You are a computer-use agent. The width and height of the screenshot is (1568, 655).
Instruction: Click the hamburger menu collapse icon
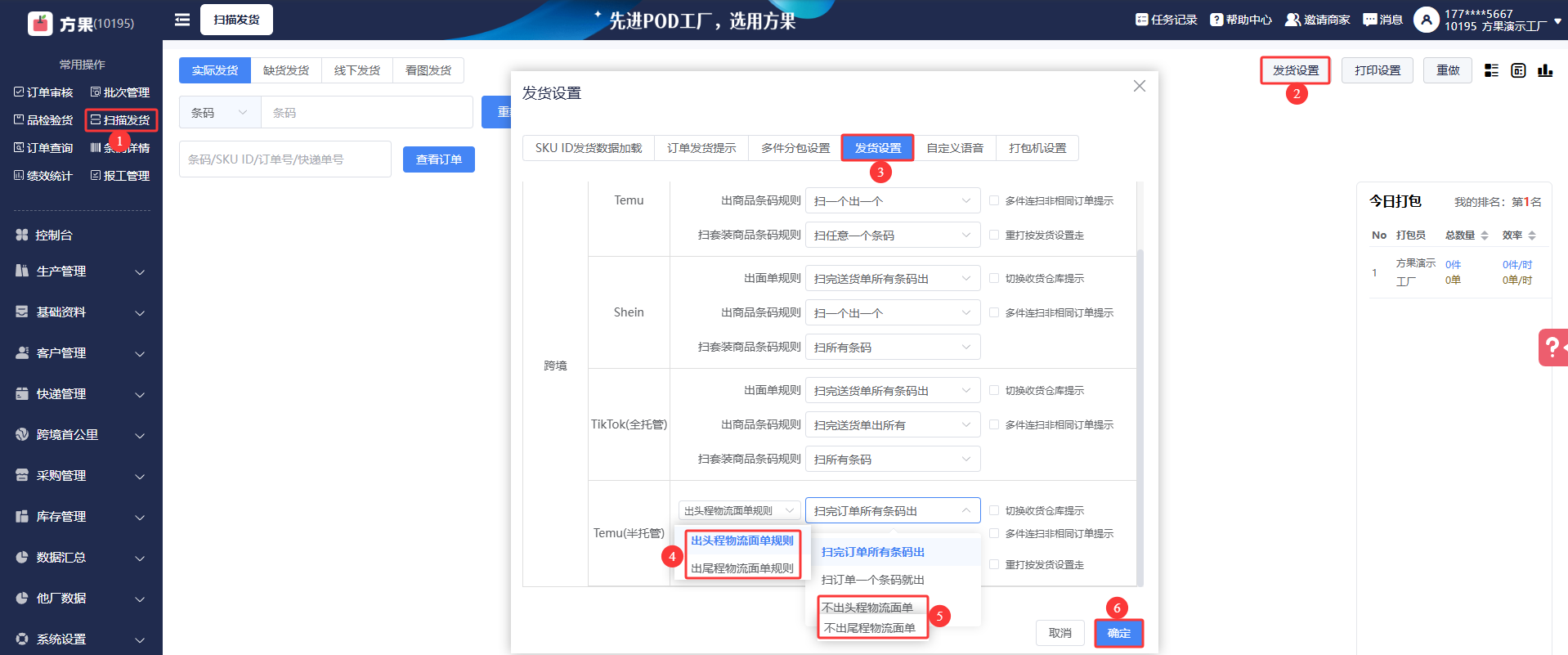(x=182, y=20)
